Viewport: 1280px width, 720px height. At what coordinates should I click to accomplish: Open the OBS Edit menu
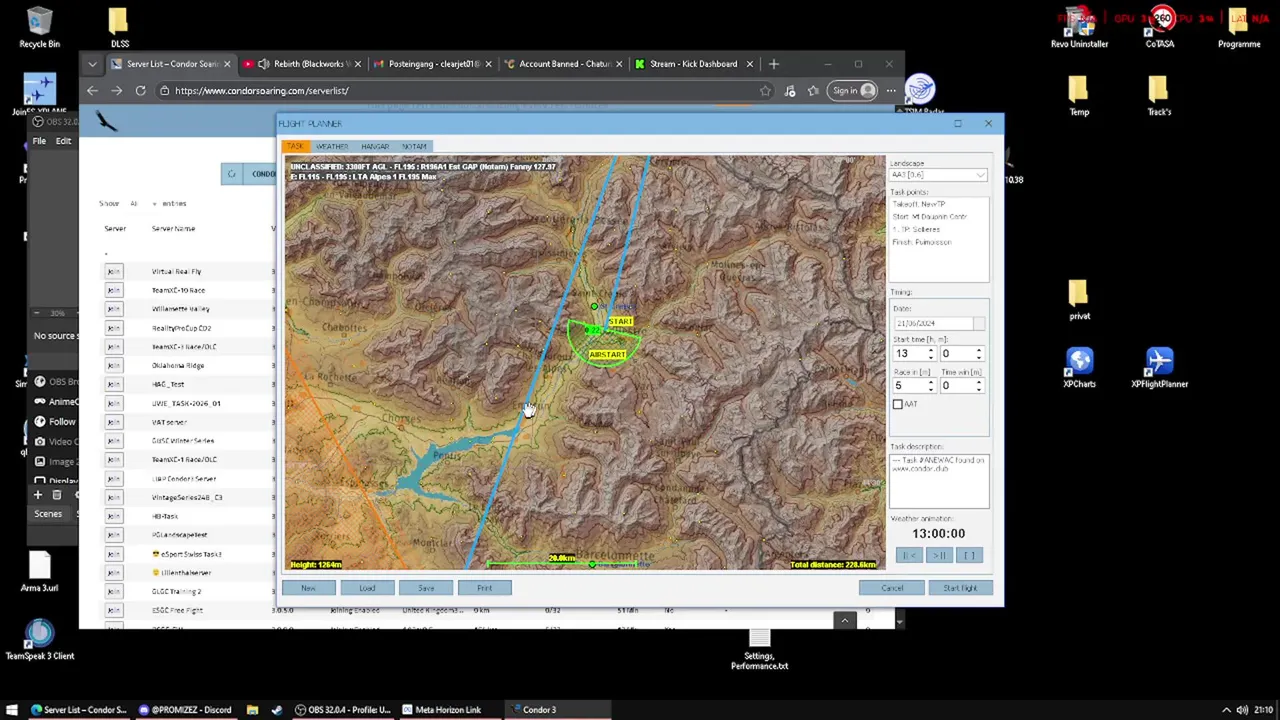(x=63, y=141)
